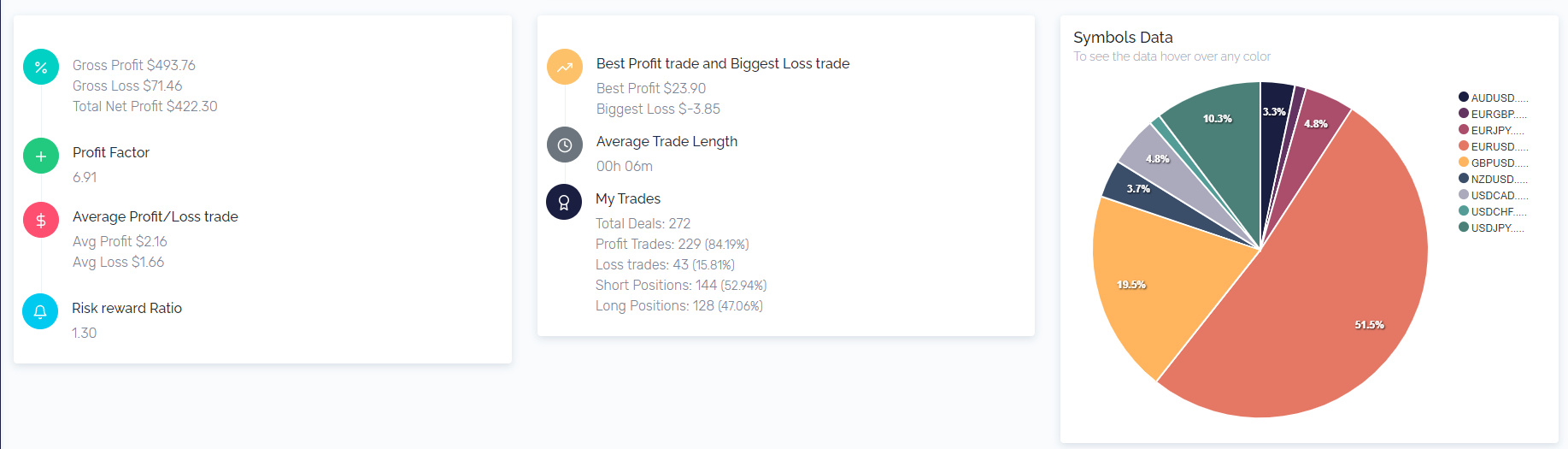Toggle the EURJPY legend entry

[x=1491, y=130]
